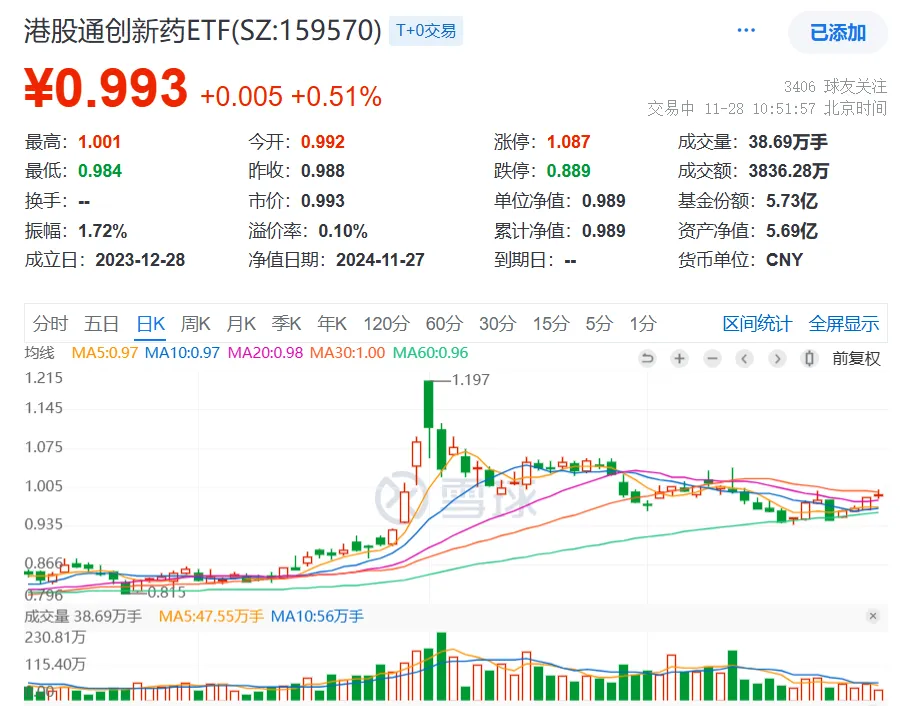Switch to the 60分 interval tab
Image resolution: width=911 pixels, height=706 pixels.
tap(444, 323)
